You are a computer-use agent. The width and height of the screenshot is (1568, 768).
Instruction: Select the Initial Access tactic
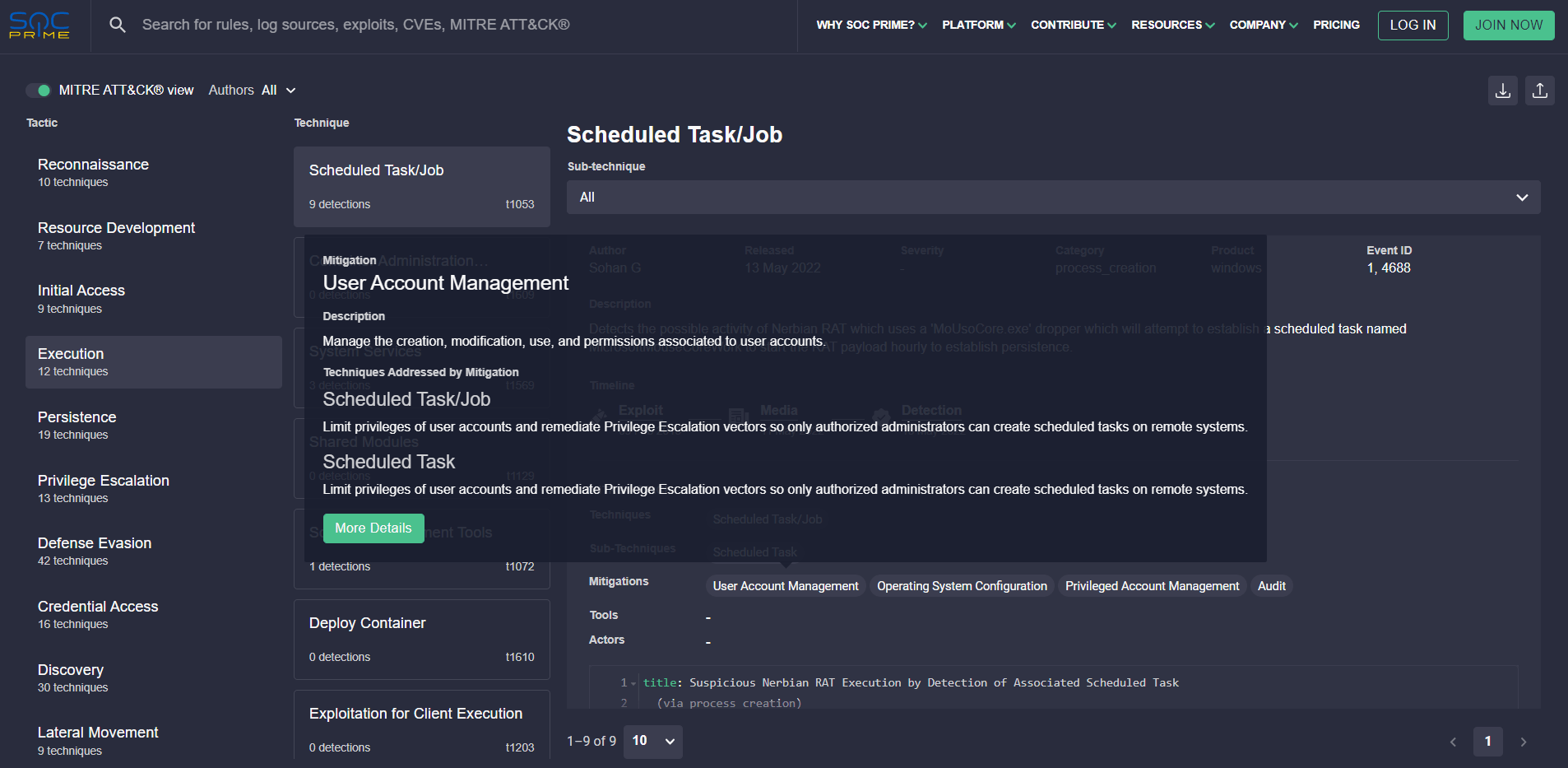(x=154, y=299)
